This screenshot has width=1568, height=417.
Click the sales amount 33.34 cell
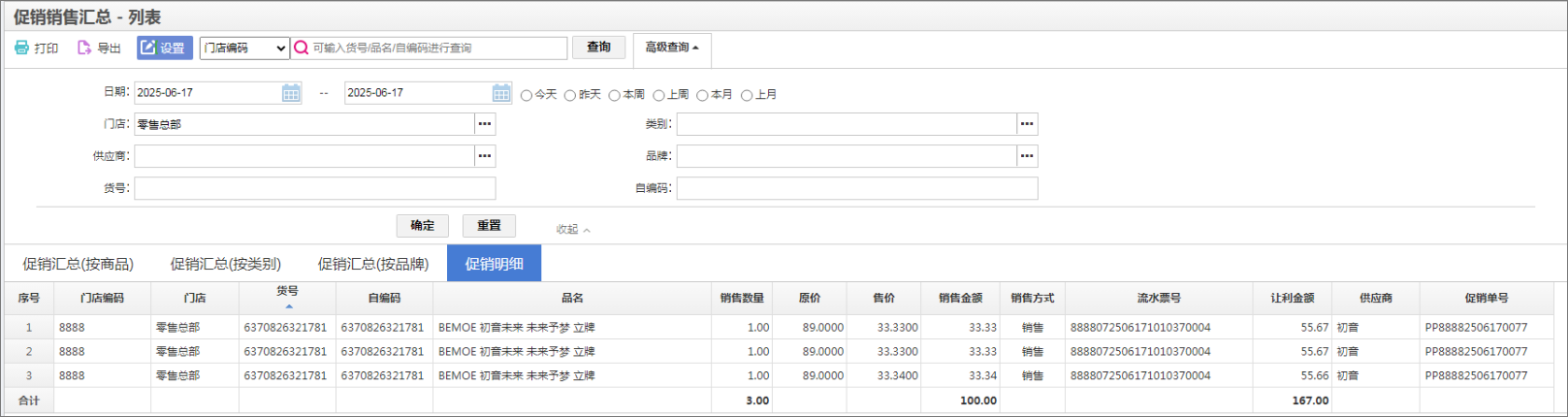pos(960,375)
